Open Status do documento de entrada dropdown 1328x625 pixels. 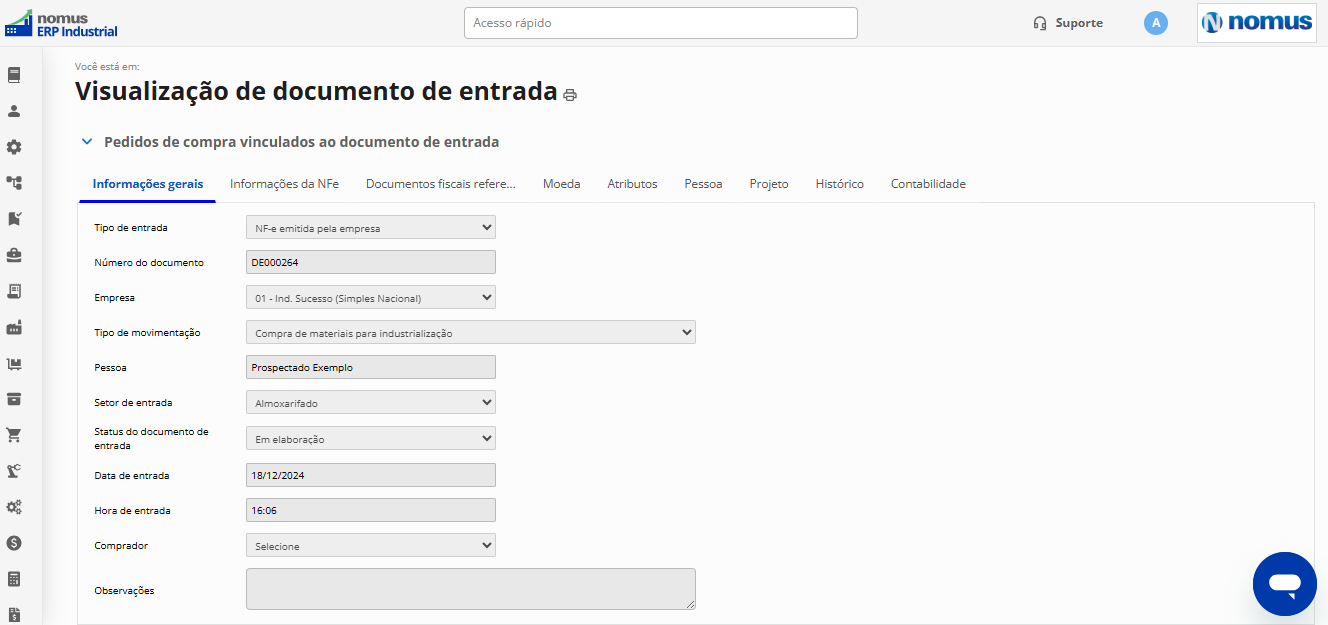point(371,438)
